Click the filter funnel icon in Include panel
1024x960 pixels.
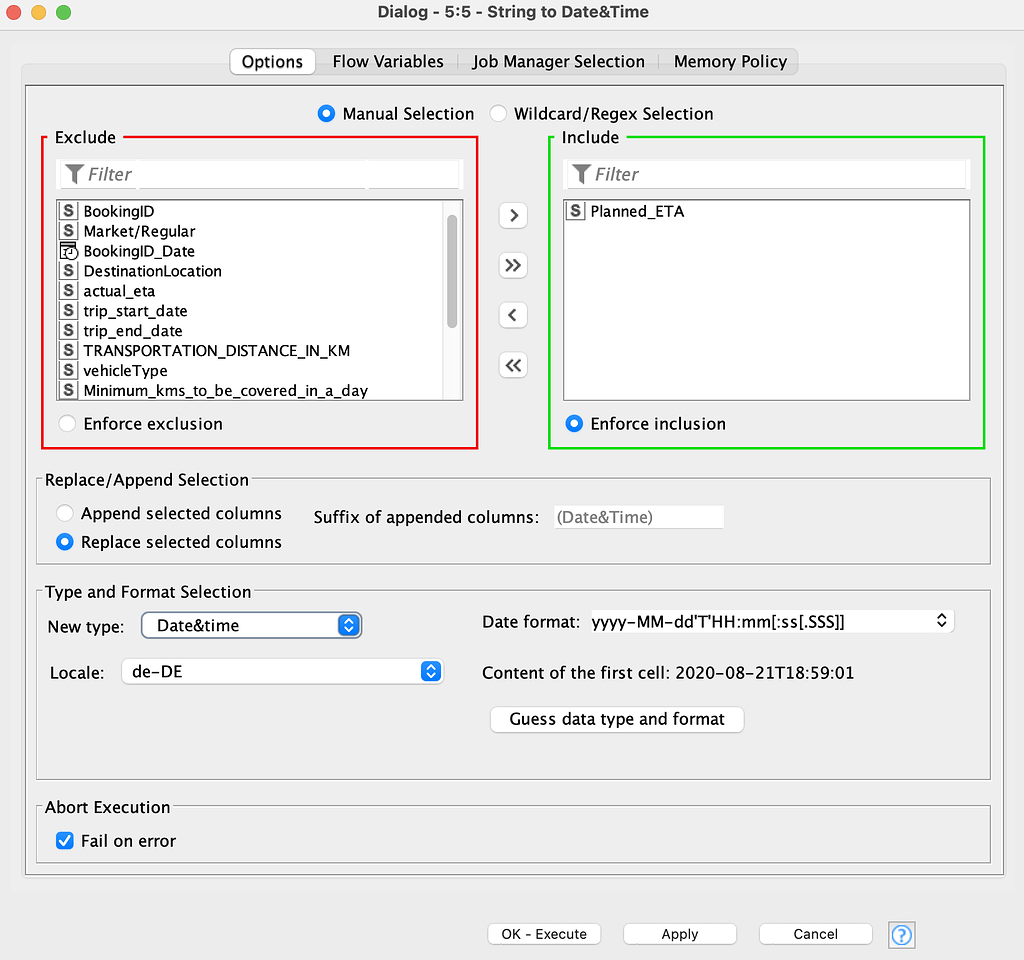pos(583,174)
